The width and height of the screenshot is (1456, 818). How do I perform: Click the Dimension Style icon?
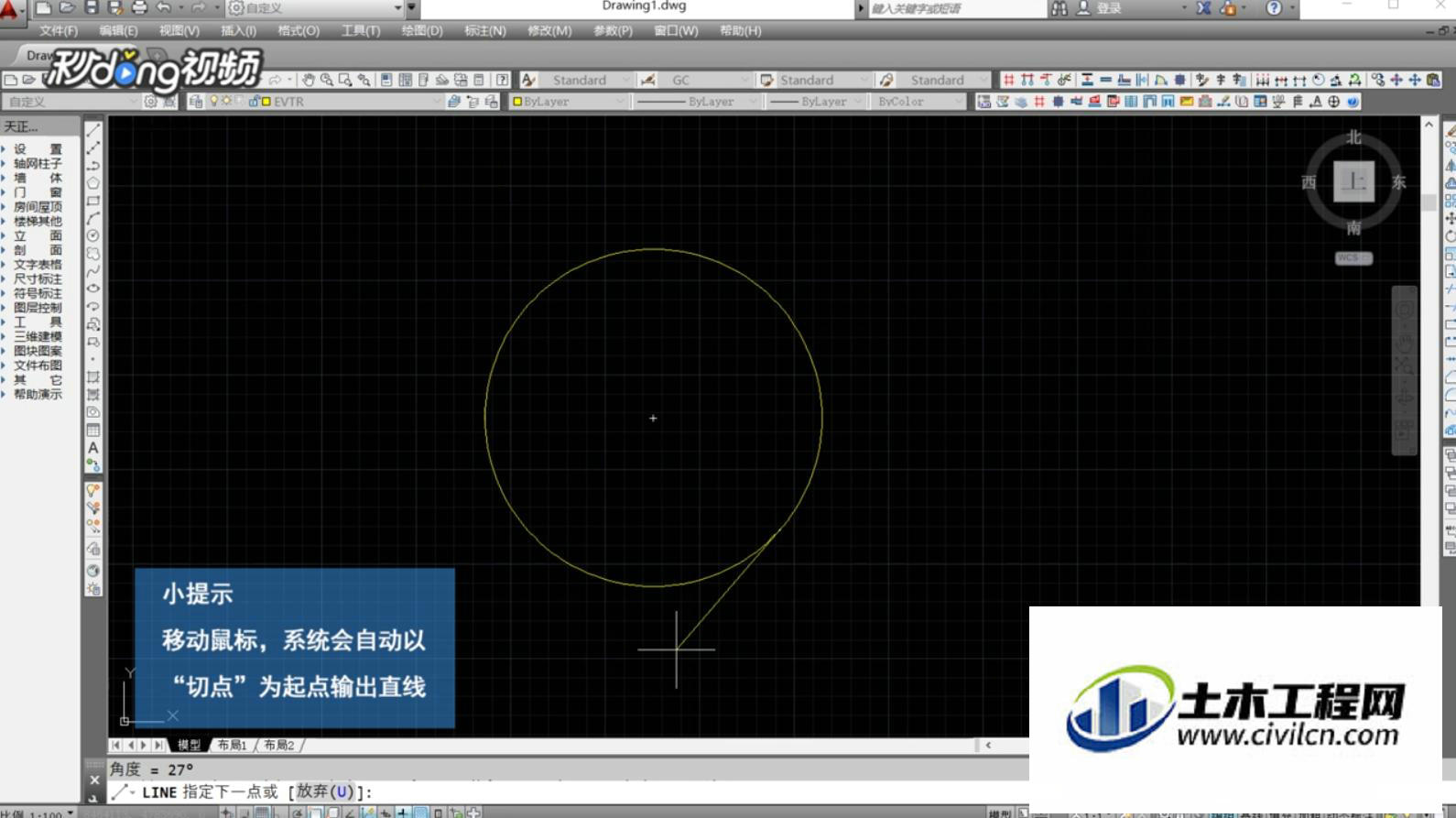tap(648, 80)
